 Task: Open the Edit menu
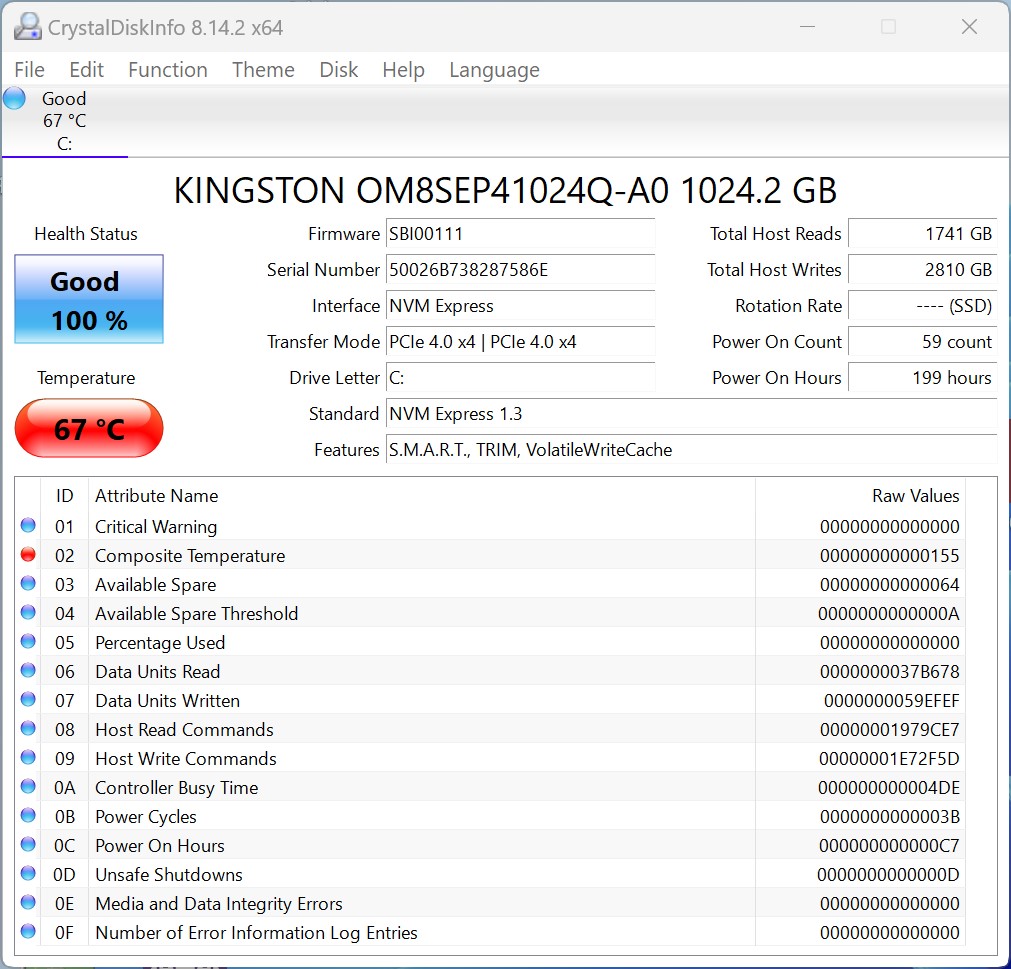click(x=86, y=70)
